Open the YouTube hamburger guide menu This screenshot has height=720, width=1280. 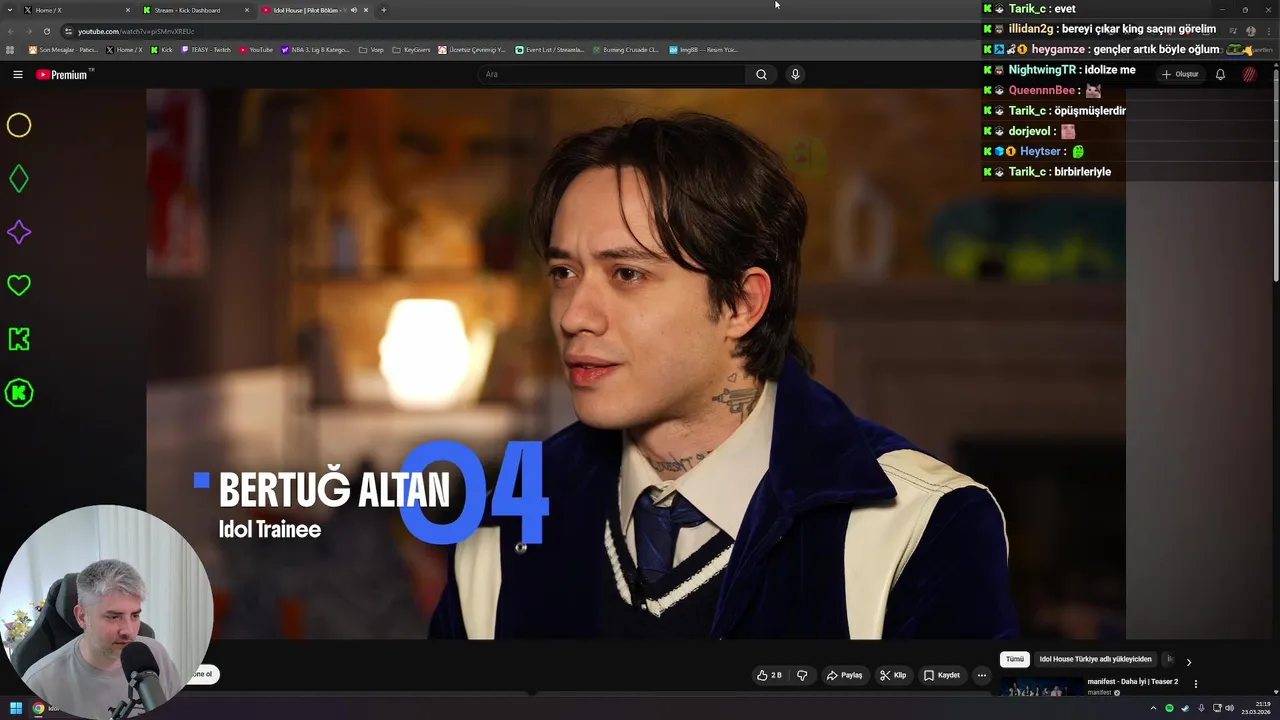pyautogui.click(x=17, y=74)
